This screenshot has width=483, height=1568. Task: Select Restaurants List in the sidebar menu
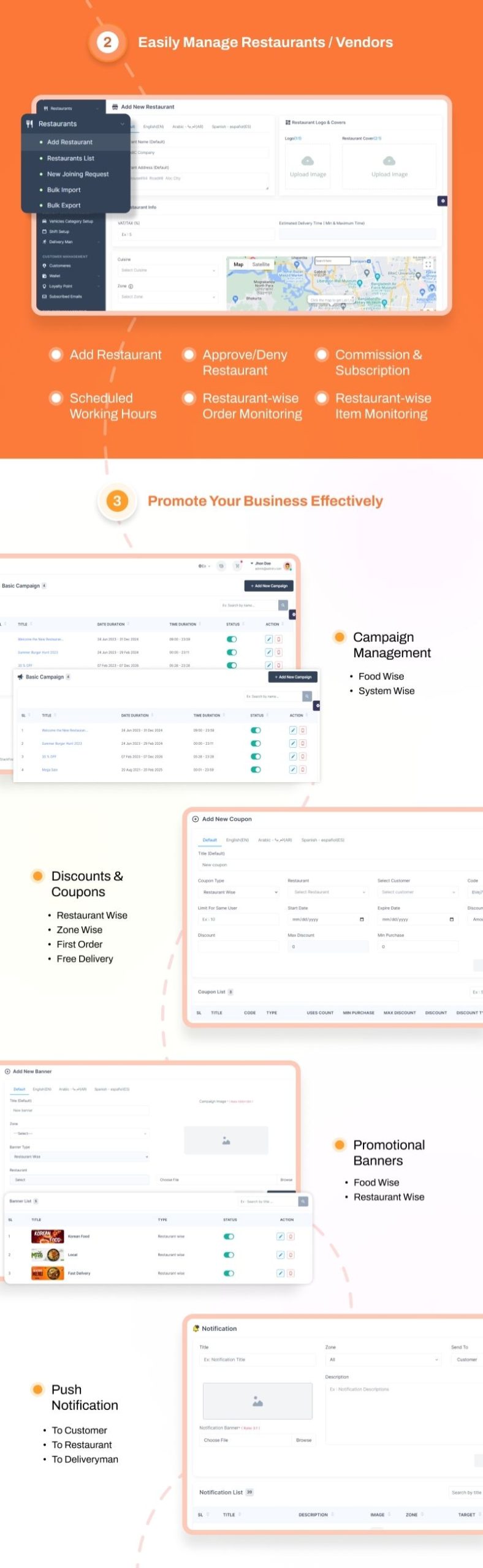(x=70, y=158)
